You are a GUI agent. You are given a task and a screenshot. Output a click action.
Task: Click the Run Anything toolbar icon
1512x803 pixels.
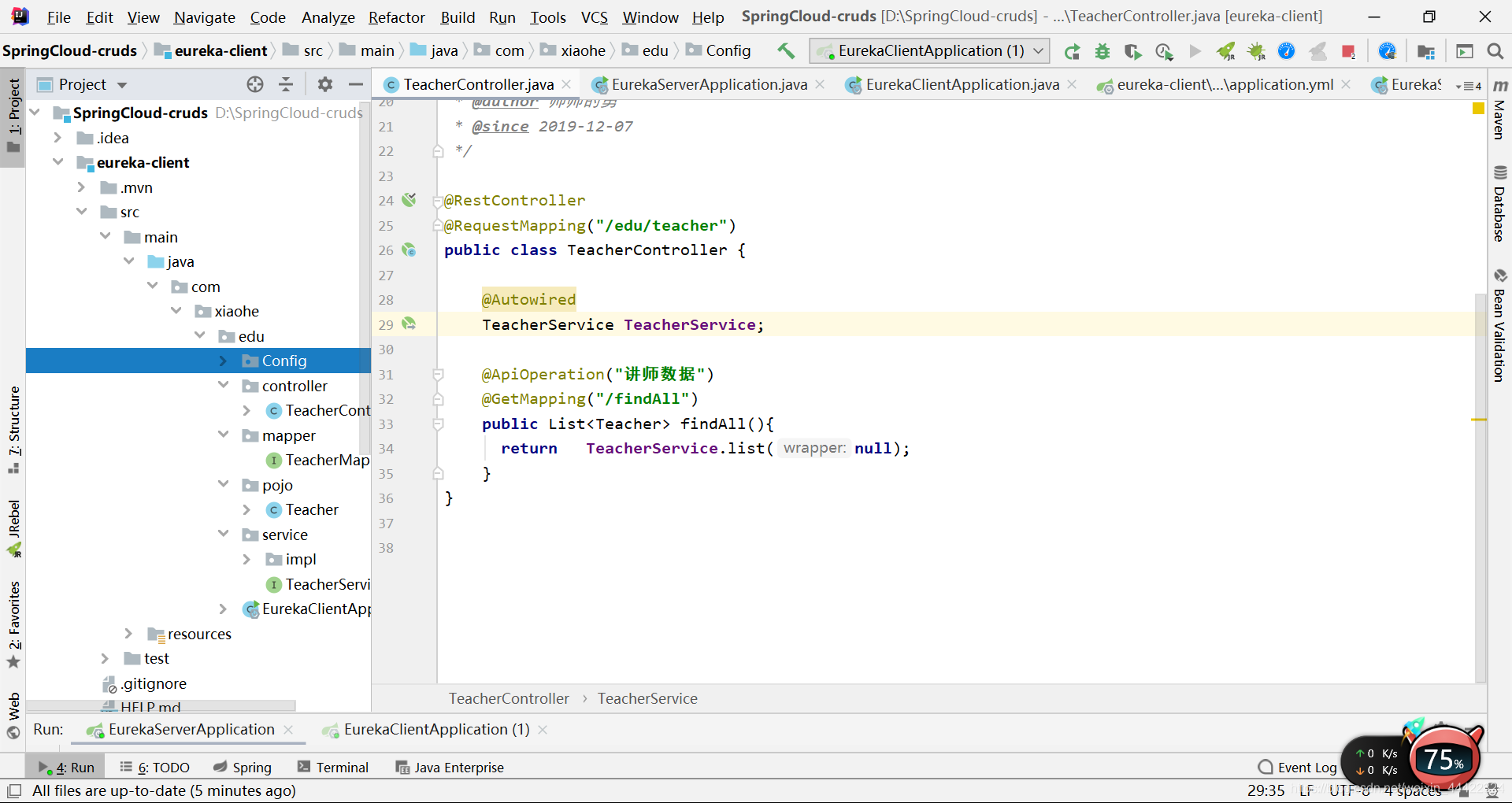pyautogui.click(x=1465, y=51)
